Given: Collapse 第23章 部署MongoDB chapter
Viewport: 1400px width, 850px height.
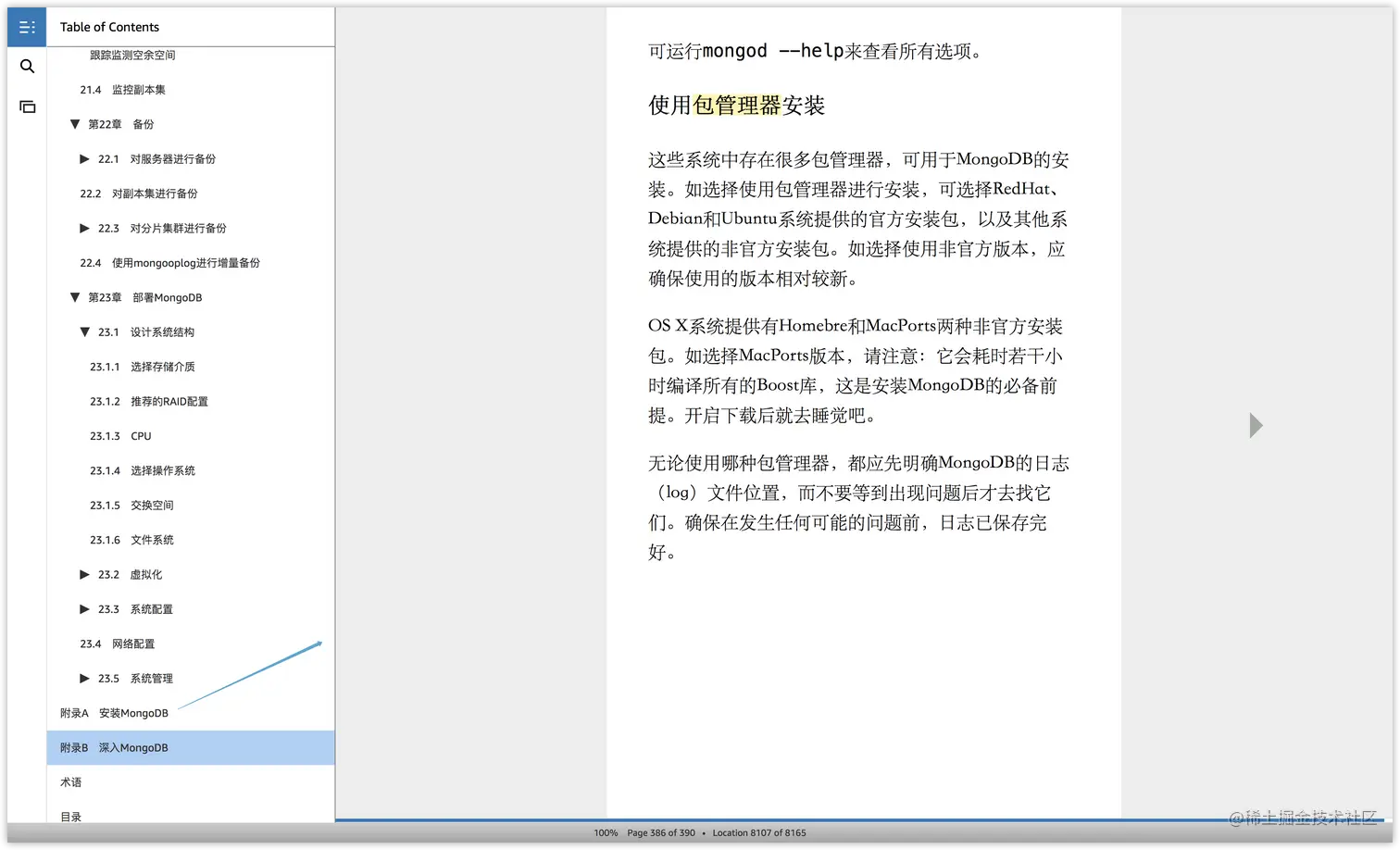Looking at the screenshot, I should point(75,297).
